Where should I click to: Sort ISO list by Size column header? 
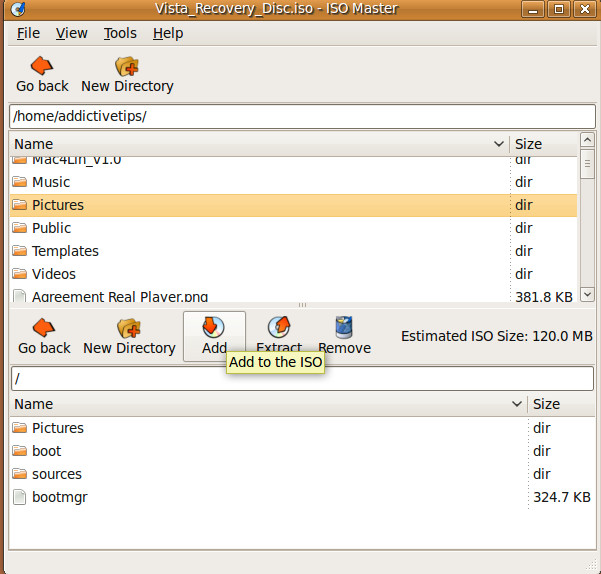[562, 404]
